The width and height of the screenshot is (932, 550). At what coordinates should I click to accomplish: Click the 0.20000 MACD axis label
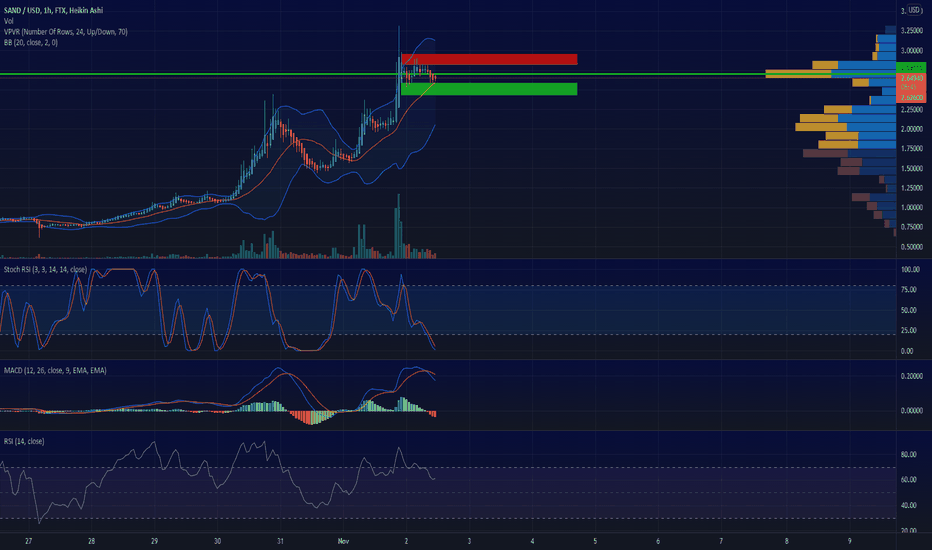pyautogui.click(x=912, y=376)
